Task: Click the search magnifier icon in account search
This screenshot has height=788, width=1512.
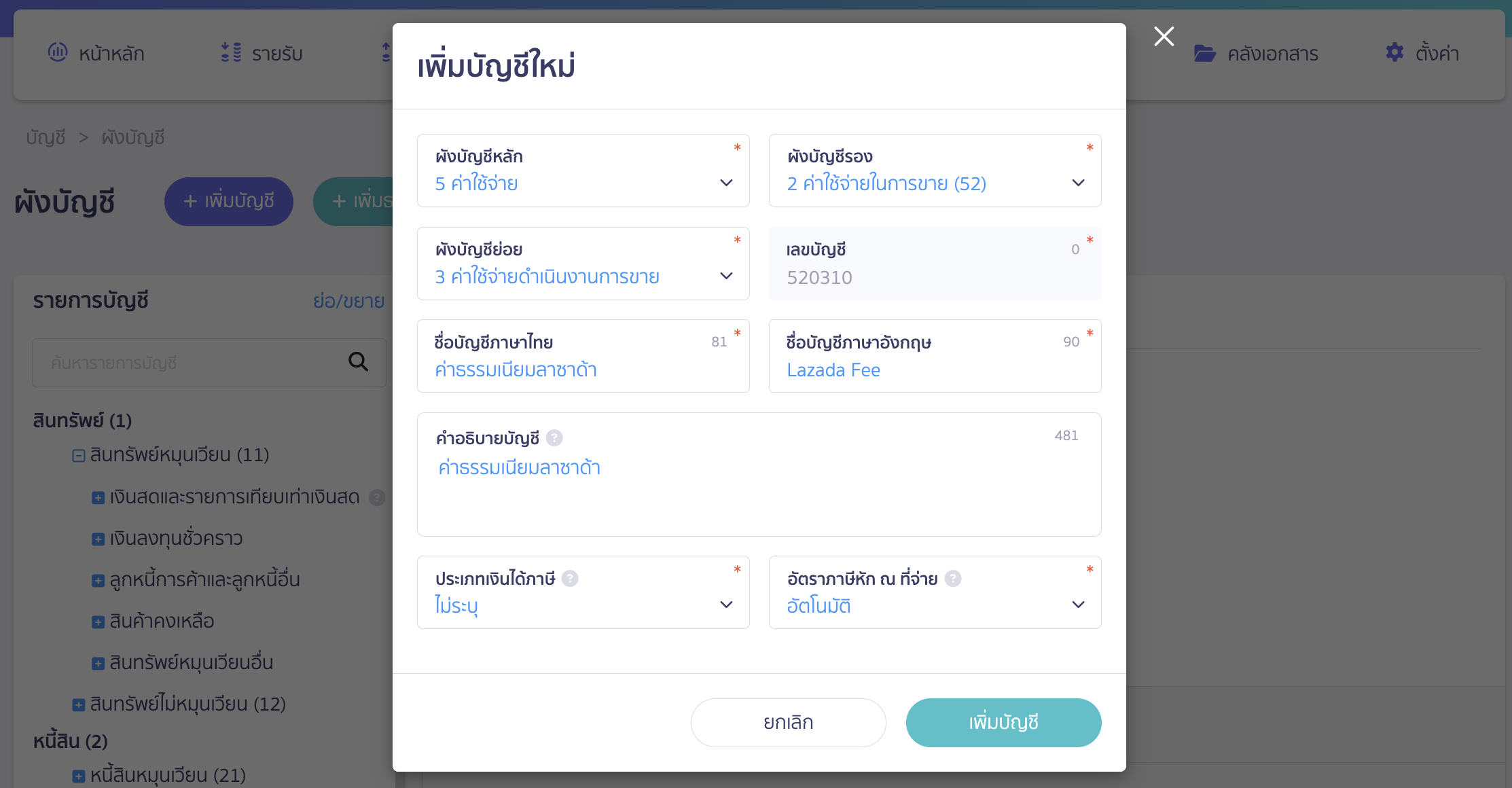Action: point(358,362)
